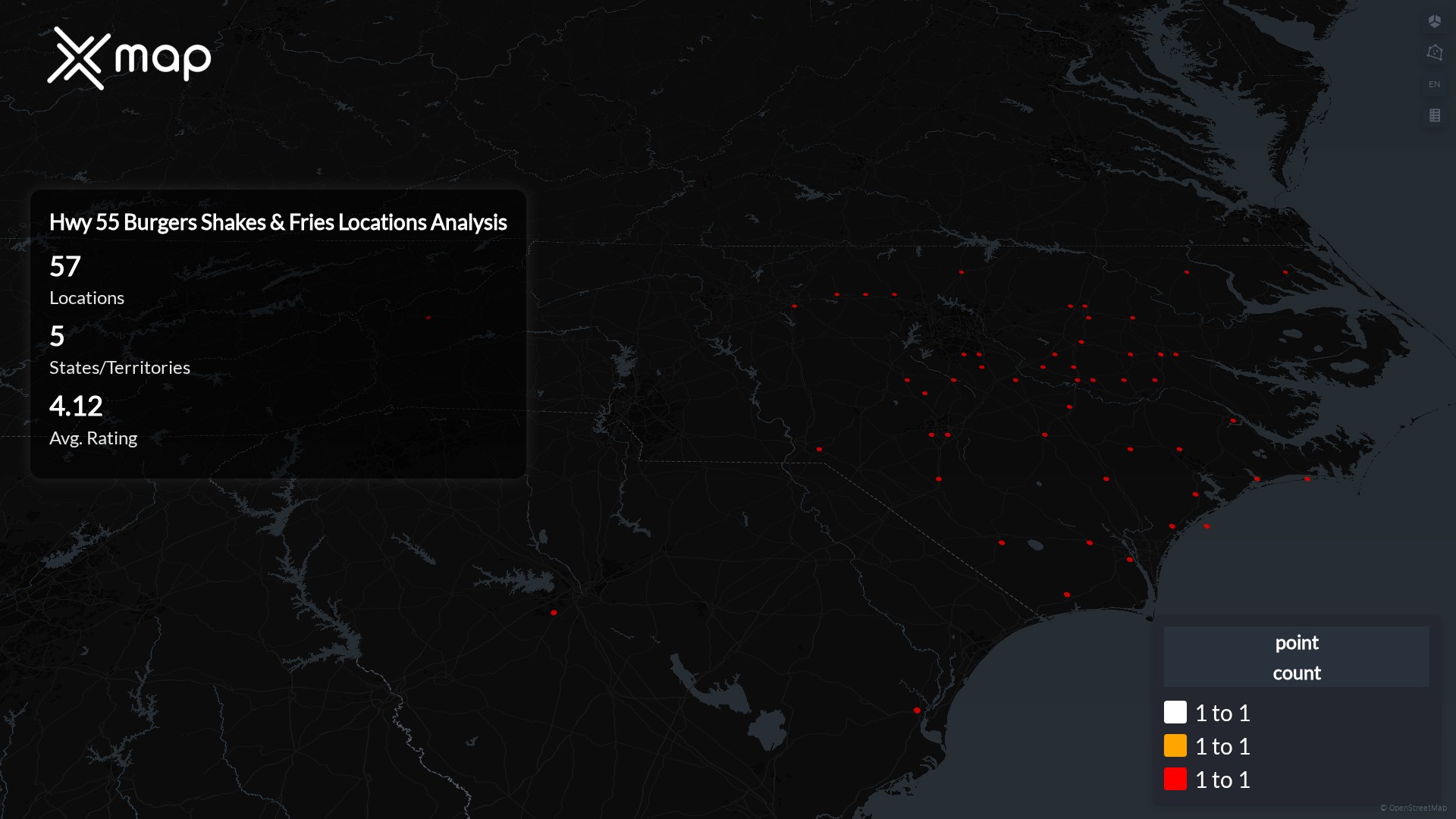Click the 4.12 Avg. Rating statistic
1456x819 pixels.
pyautogui.click(x=76, y=407)
